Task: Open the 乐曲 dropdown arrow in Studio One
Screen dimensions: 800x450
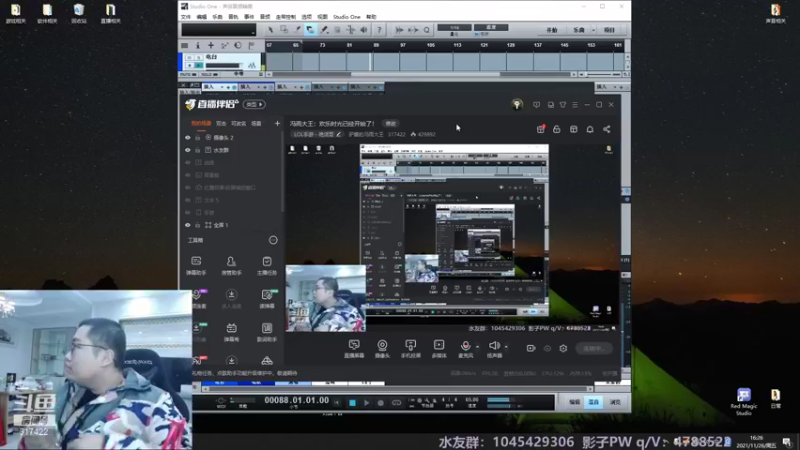Action: coord(593,30)
